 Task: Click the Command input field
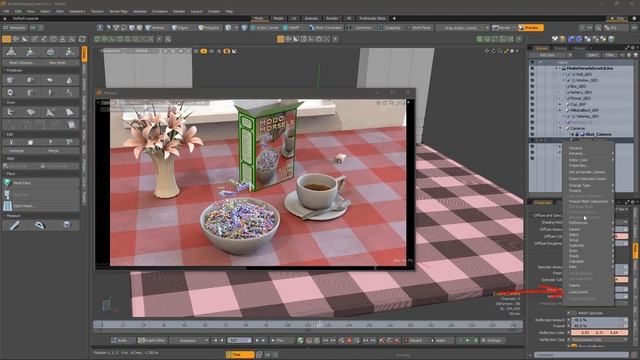pos(581,355)
